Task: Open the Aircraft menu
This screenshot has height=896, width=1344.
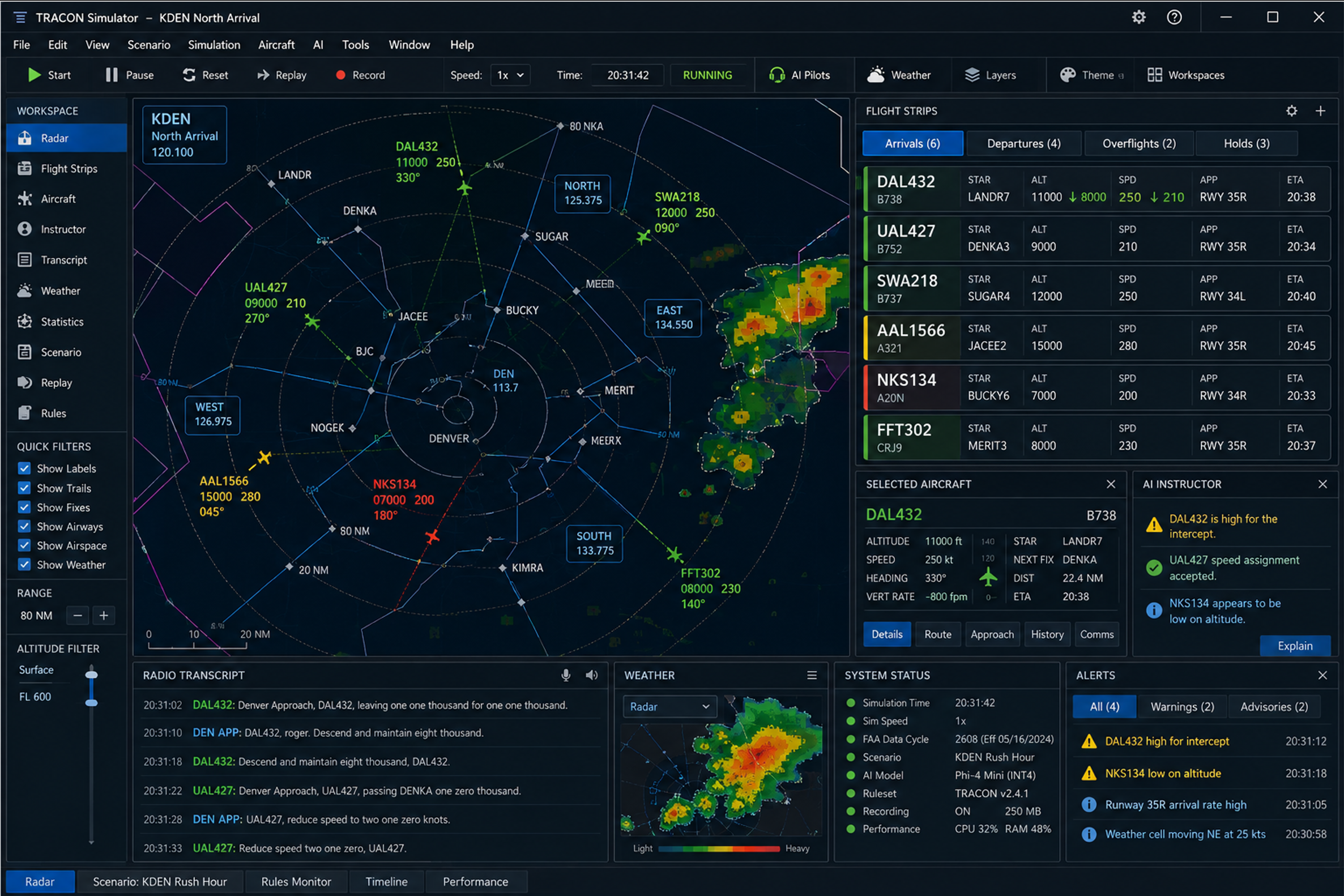Action: tap(276, 45)
